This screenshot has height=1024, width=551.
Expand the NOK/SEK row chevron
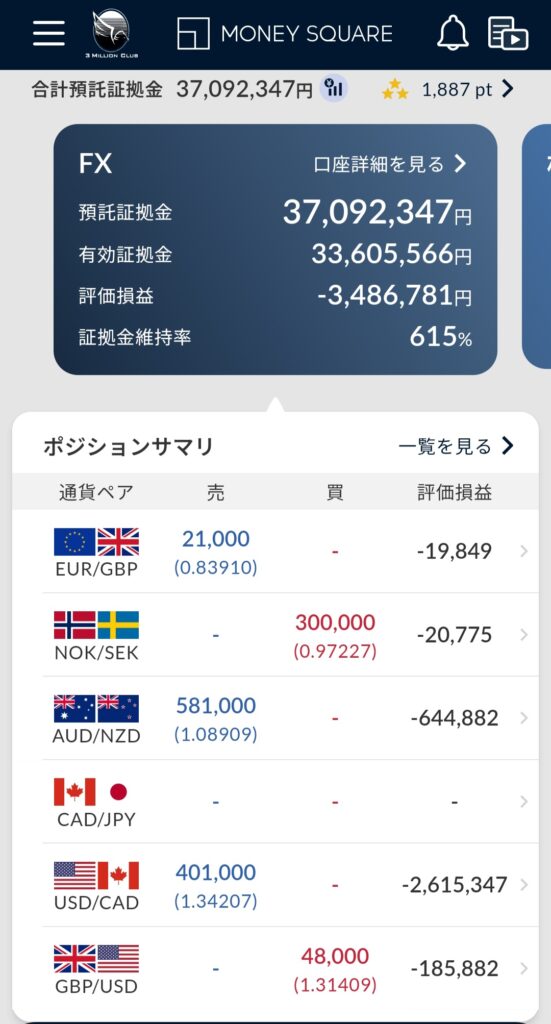click(x=524, y=635)
